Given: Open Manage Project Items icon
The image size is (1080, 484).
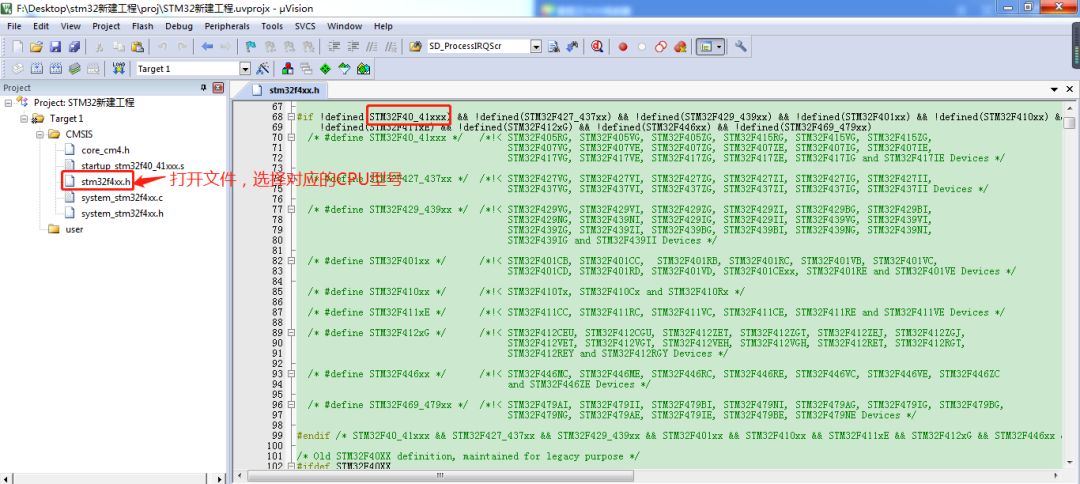Looking at the screenshot, I should point(288,69).
